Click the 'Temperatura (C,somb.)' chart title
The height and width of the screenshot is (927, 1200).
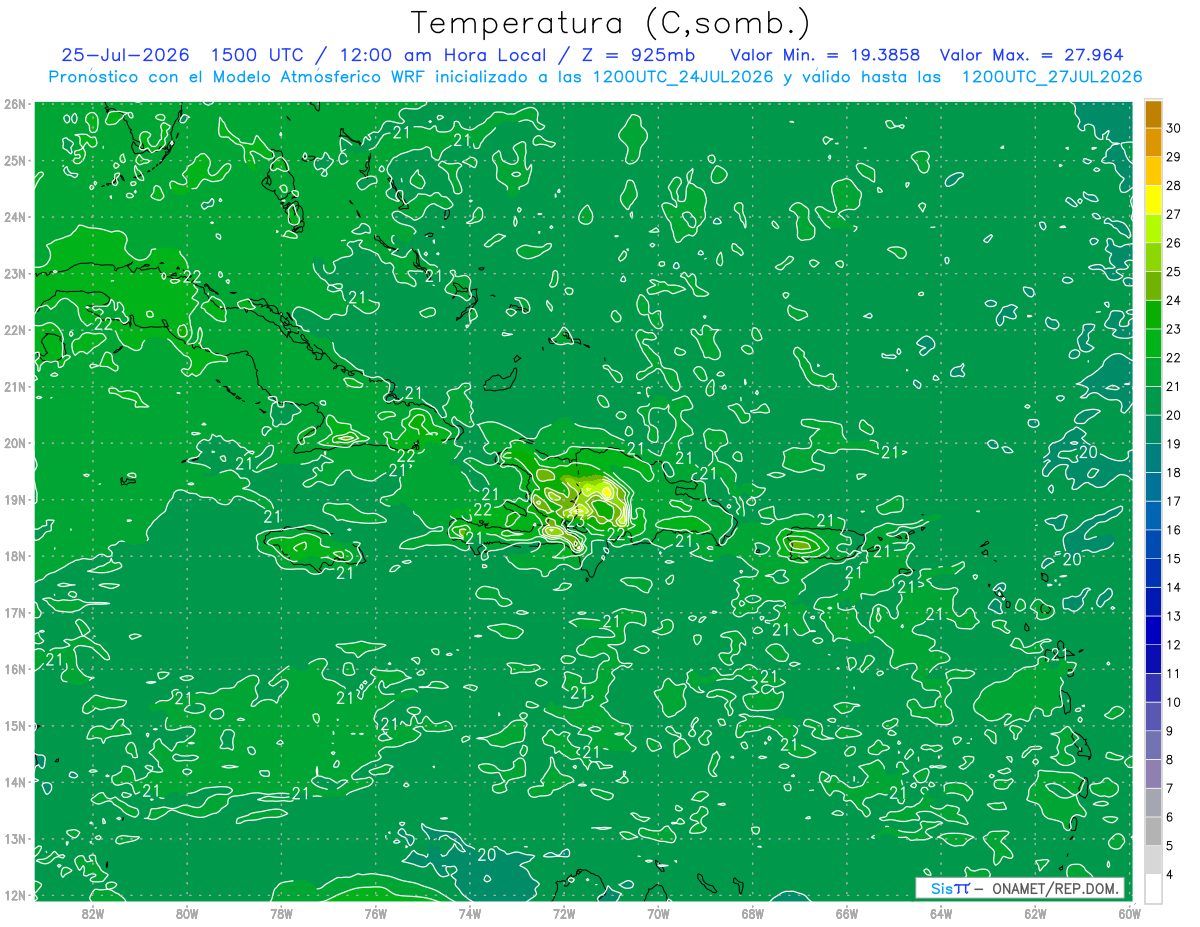pyautogui.click(x=611, y=24)
